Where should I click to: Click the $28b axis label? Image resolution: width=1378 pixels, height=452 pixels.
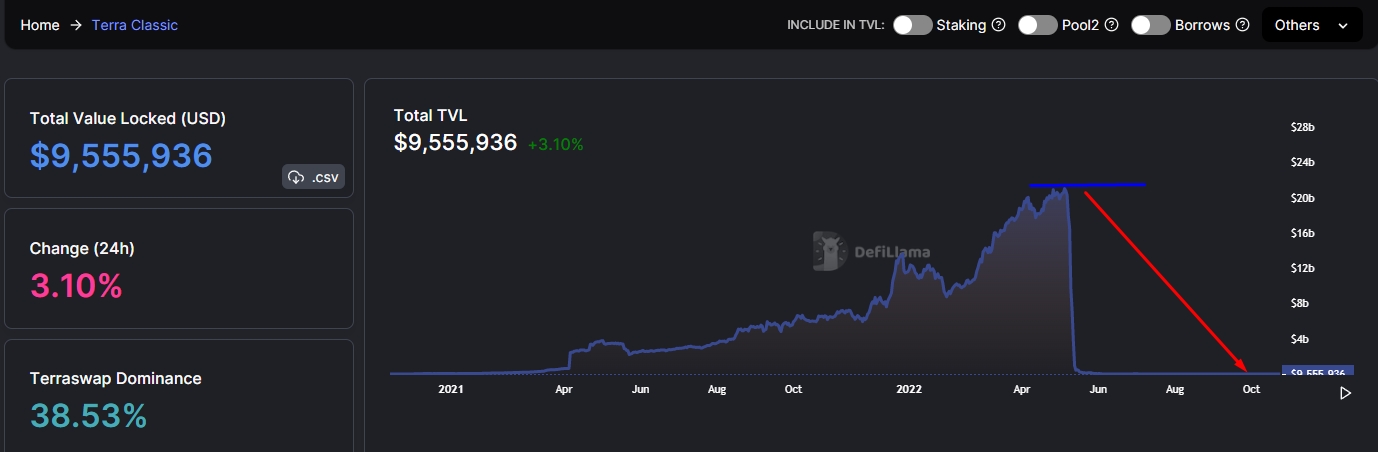pos(1302,127)
